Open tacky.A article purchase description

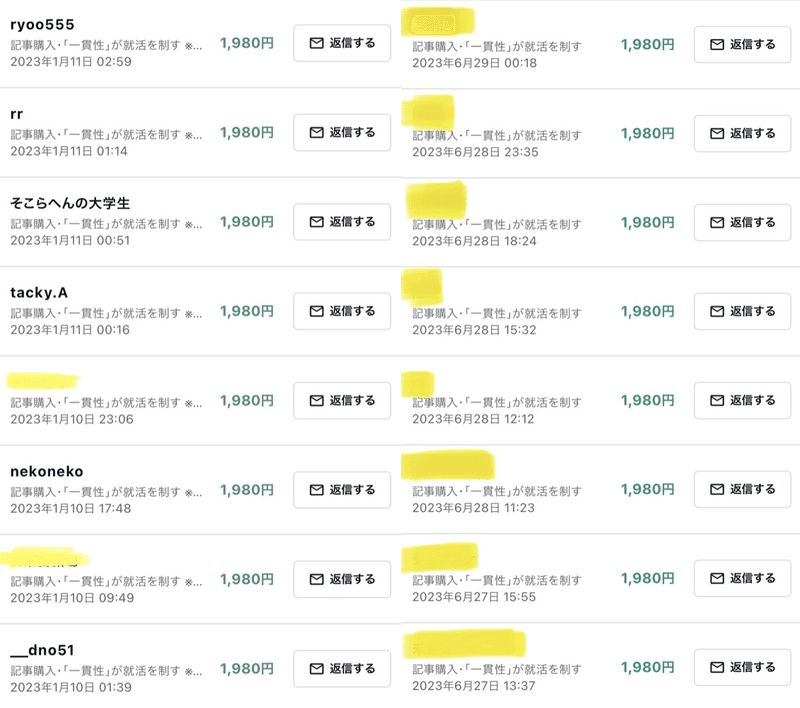[x=106, y=313]
